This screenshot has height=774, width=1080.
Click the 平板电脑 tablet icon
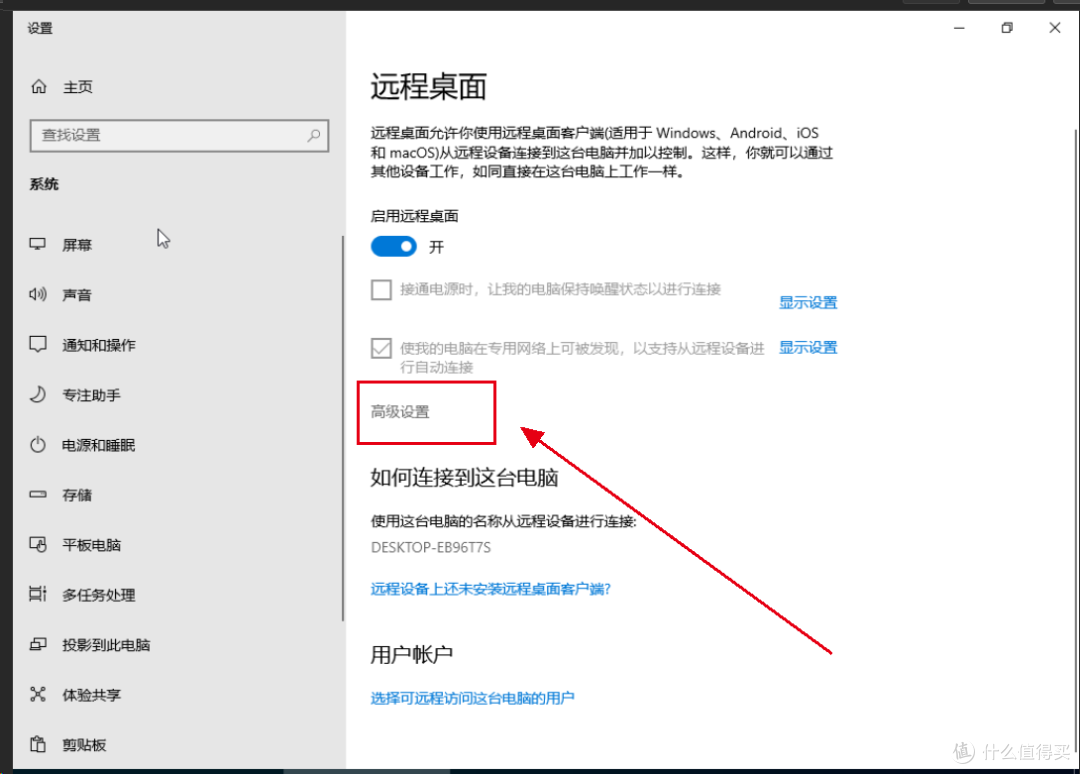tap(37, 544)
